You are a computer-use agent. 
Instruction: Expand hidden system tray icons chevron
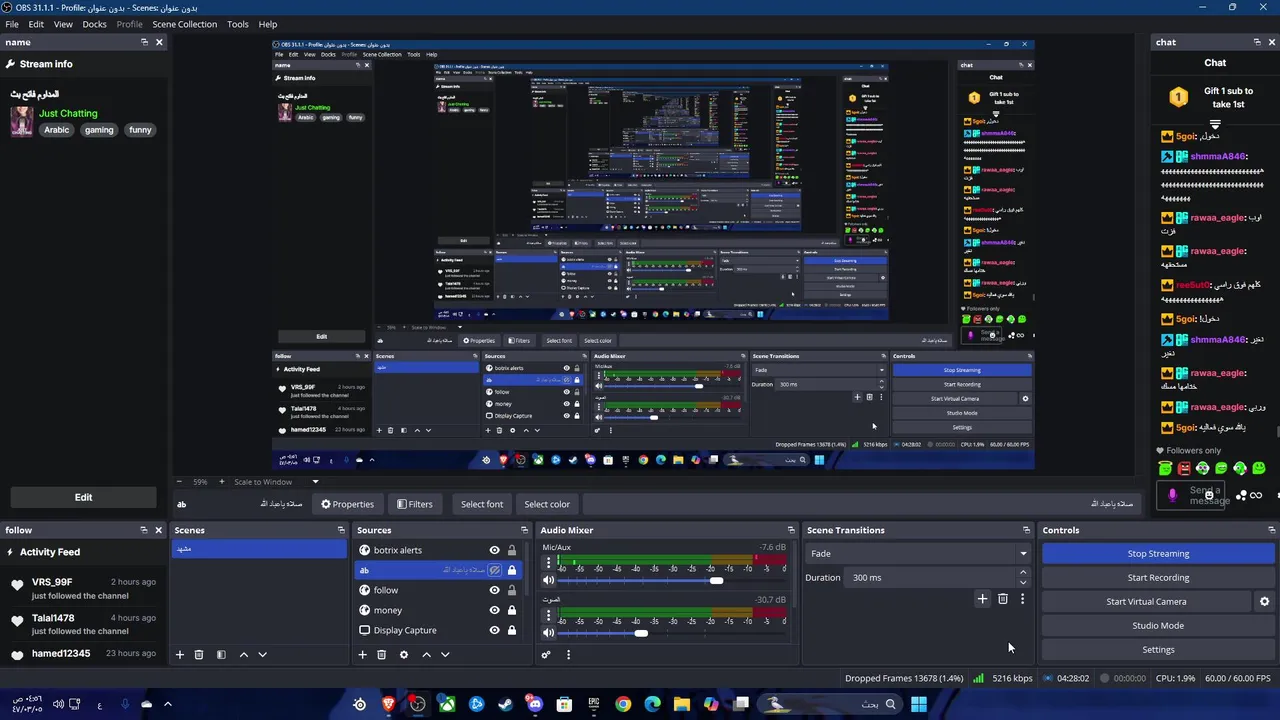click(x=167, y=704)
